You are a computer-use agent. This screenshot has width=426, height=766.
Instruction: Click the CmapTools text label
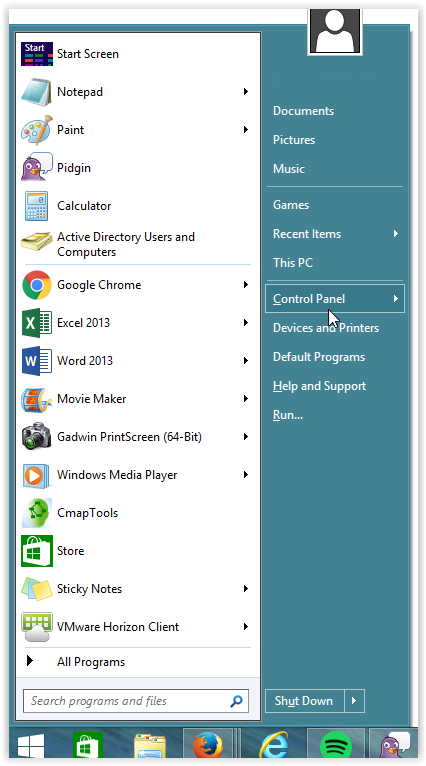(x=87, y=513)
